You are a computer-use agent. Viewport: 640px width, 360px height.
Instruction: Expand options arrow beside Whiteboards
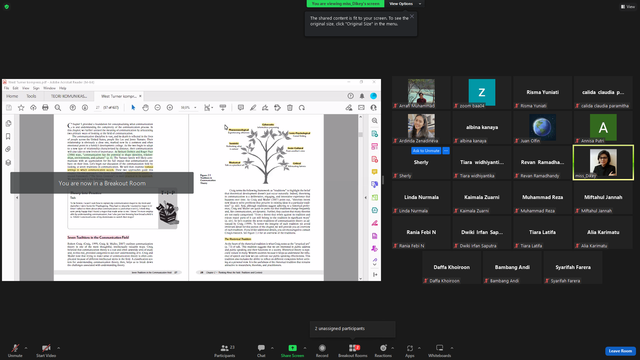click(452, 348)
